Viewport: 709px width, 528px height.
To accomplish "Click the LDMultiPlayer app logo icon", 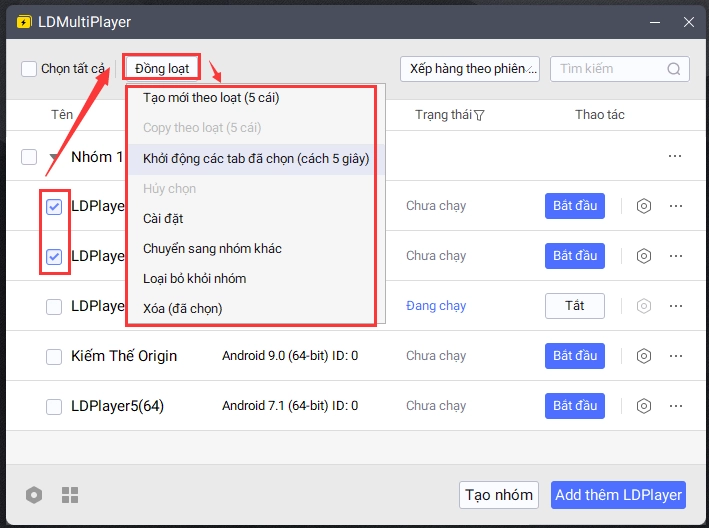I will point(24,22).
